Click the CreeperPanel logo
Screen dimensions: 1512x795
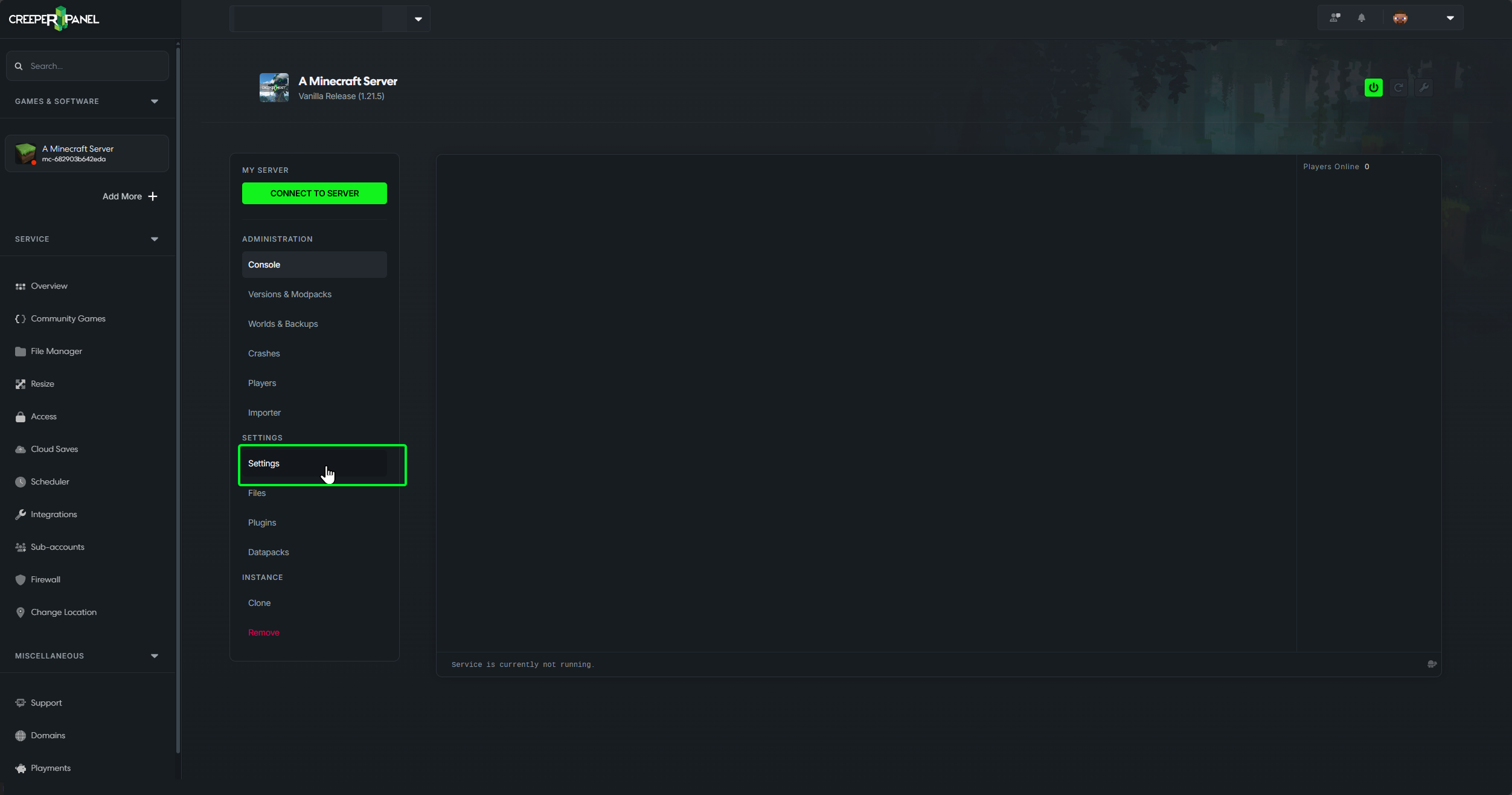(x=53, y=18)
